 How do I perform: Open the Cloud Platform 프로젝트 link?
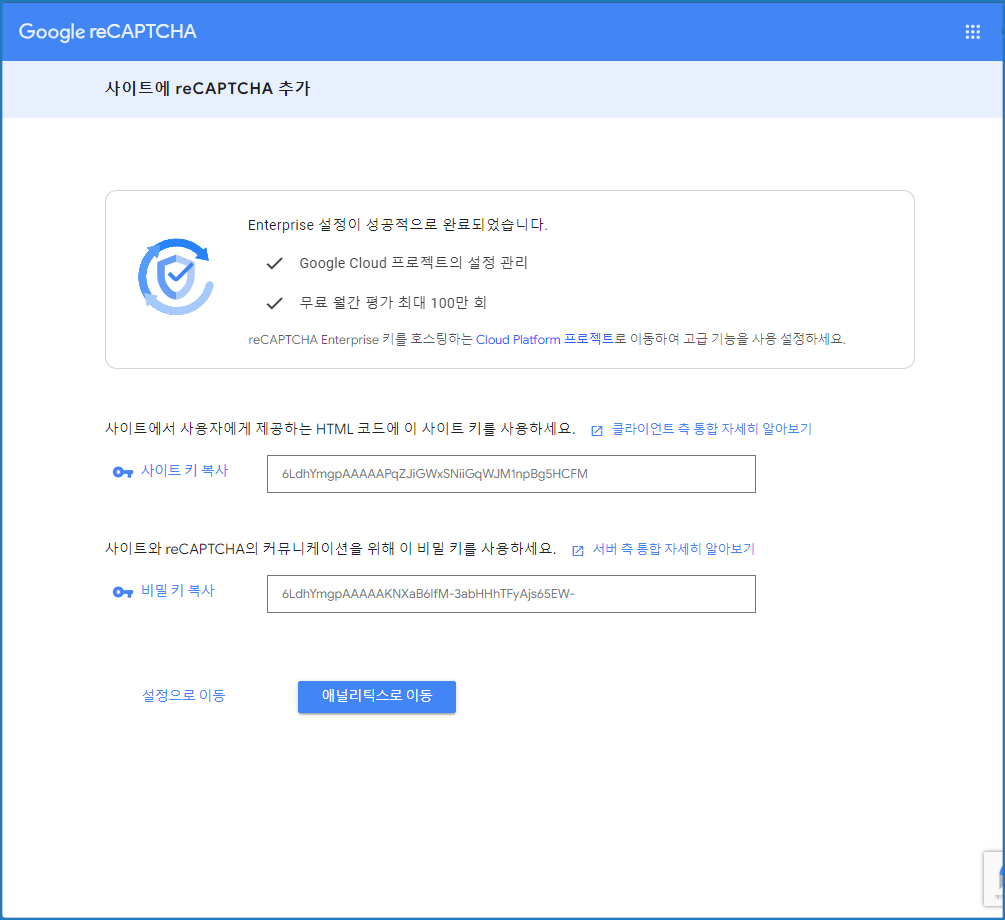pos(544,339)
